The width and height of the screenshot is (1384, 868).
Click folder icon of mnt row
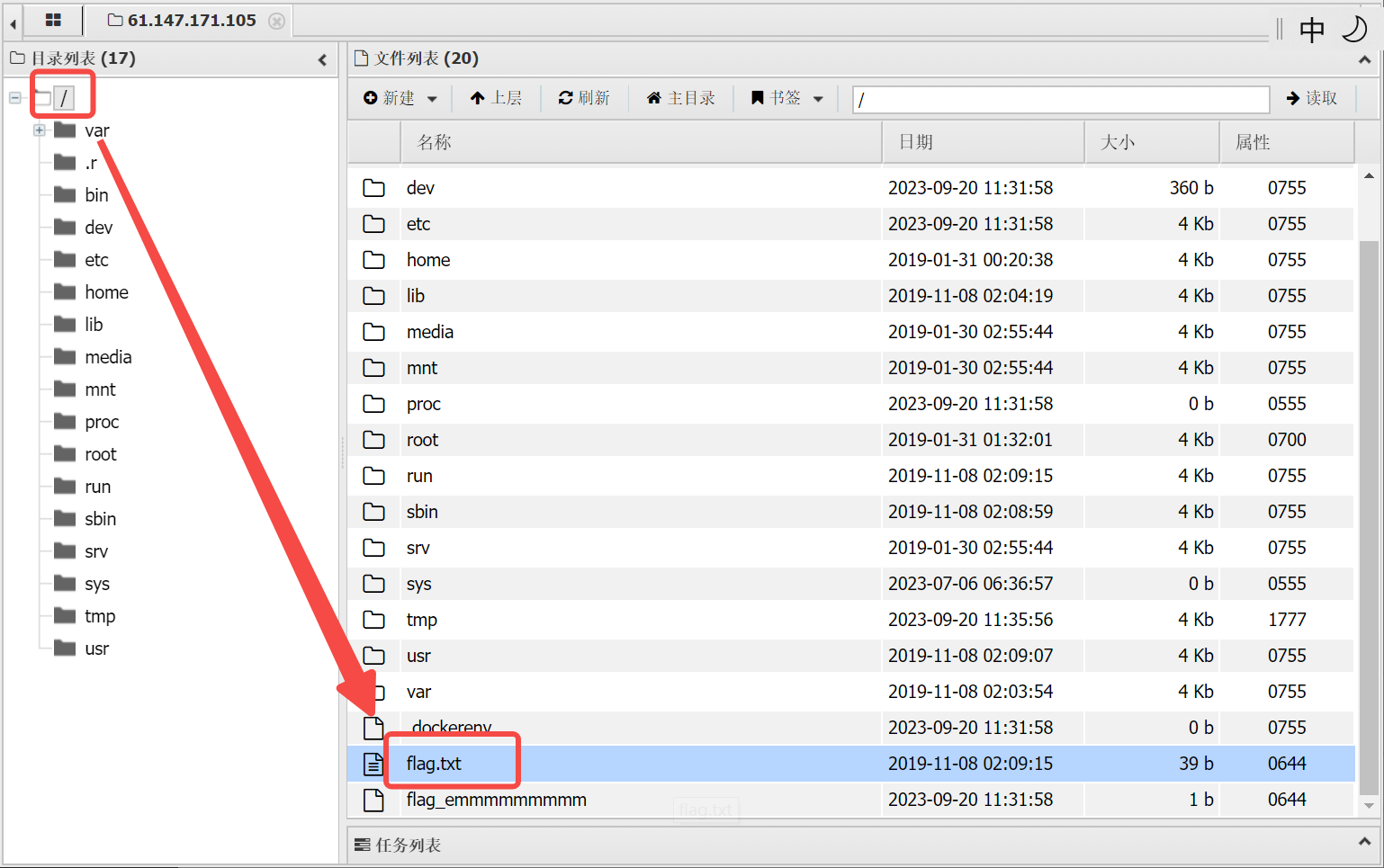[x=373, y=368]
